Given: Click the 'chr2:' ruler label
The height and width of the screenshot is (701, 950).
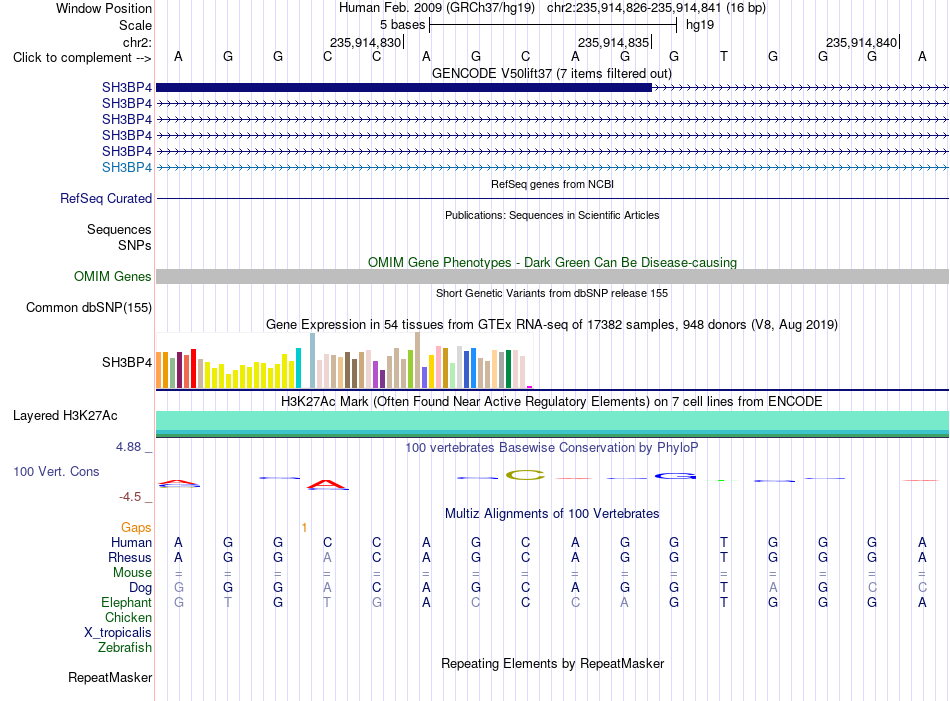Looking at the screenshot, I should click(x=137, y=42).
